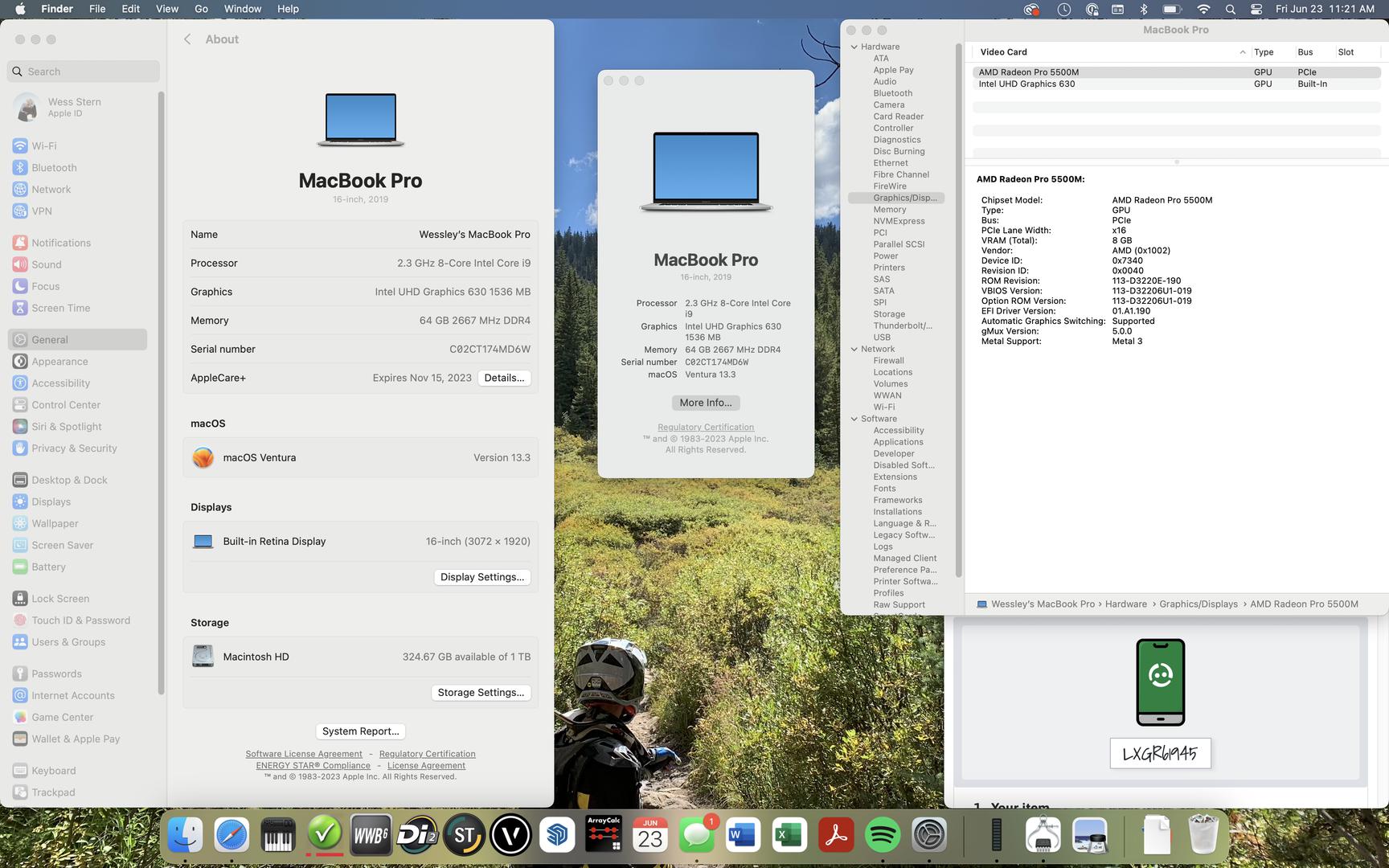Collapse the Network section in System Information
Viewport: 1389px width, 868px height.
pos(854,349)
